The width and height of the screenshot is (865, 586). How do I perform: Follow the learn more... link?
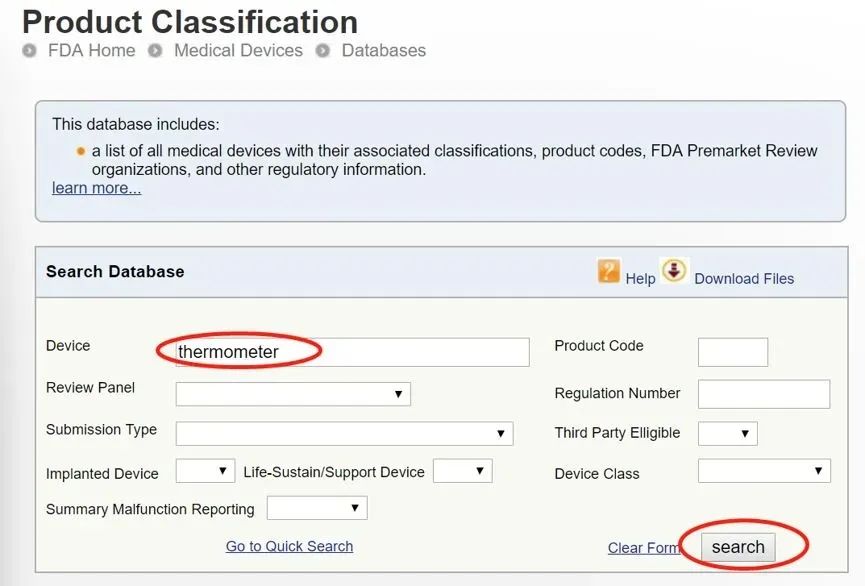tap(96, 188)
